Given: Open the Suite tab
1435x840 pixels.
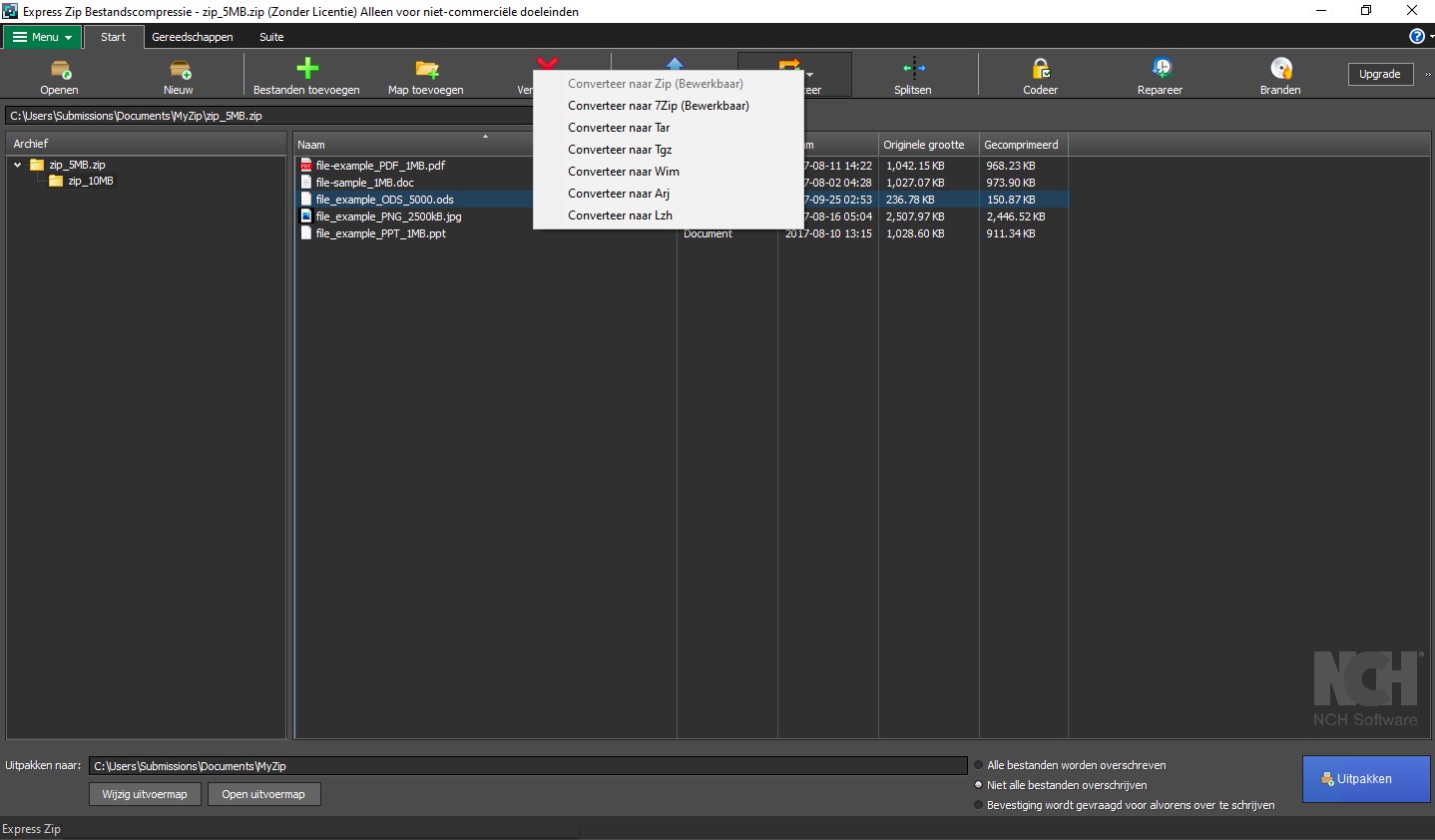Looking at the screenshot, I should 271,37.
